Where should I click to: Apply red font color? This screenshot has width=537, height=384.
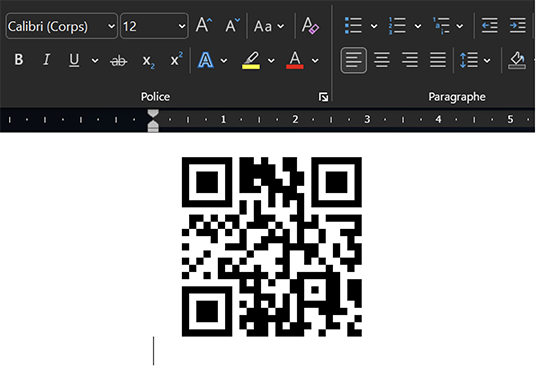(x=295, y=61)
